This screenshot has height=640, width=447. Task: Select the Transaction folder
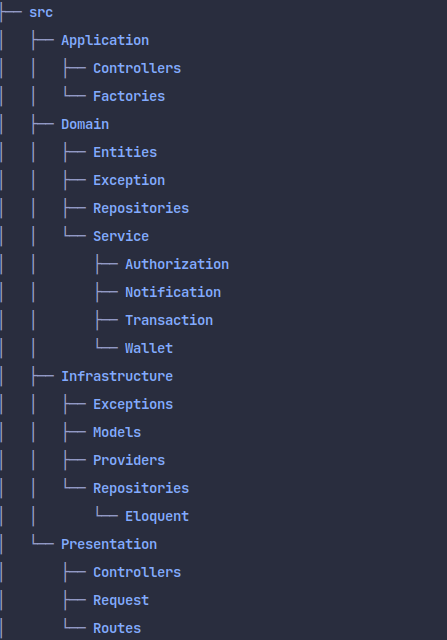coord(169,321)
